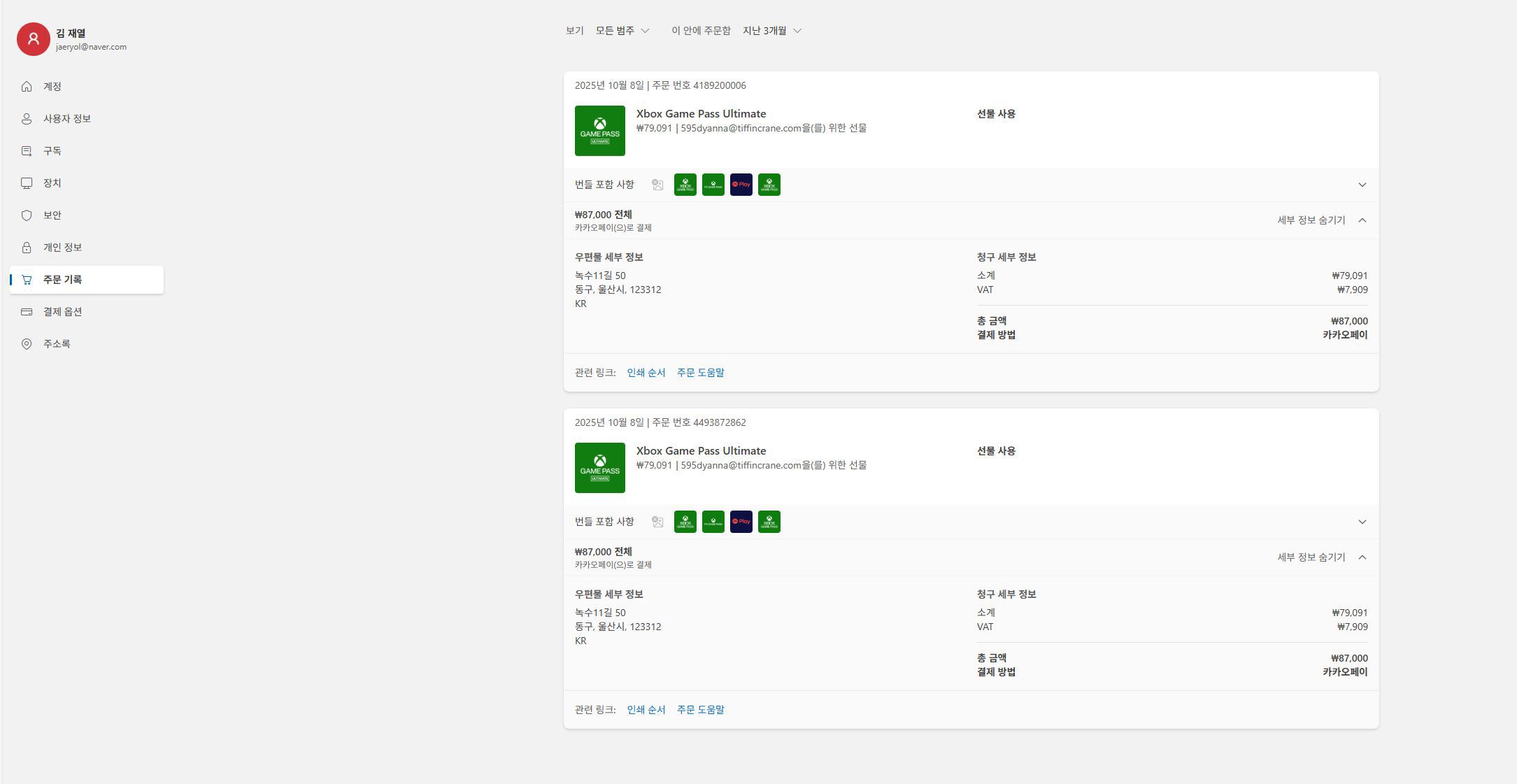Click broken image placeholder in order 4493872862 bundle
The width and height of the screenshot is (1517, 784).
tap(657, 522)
